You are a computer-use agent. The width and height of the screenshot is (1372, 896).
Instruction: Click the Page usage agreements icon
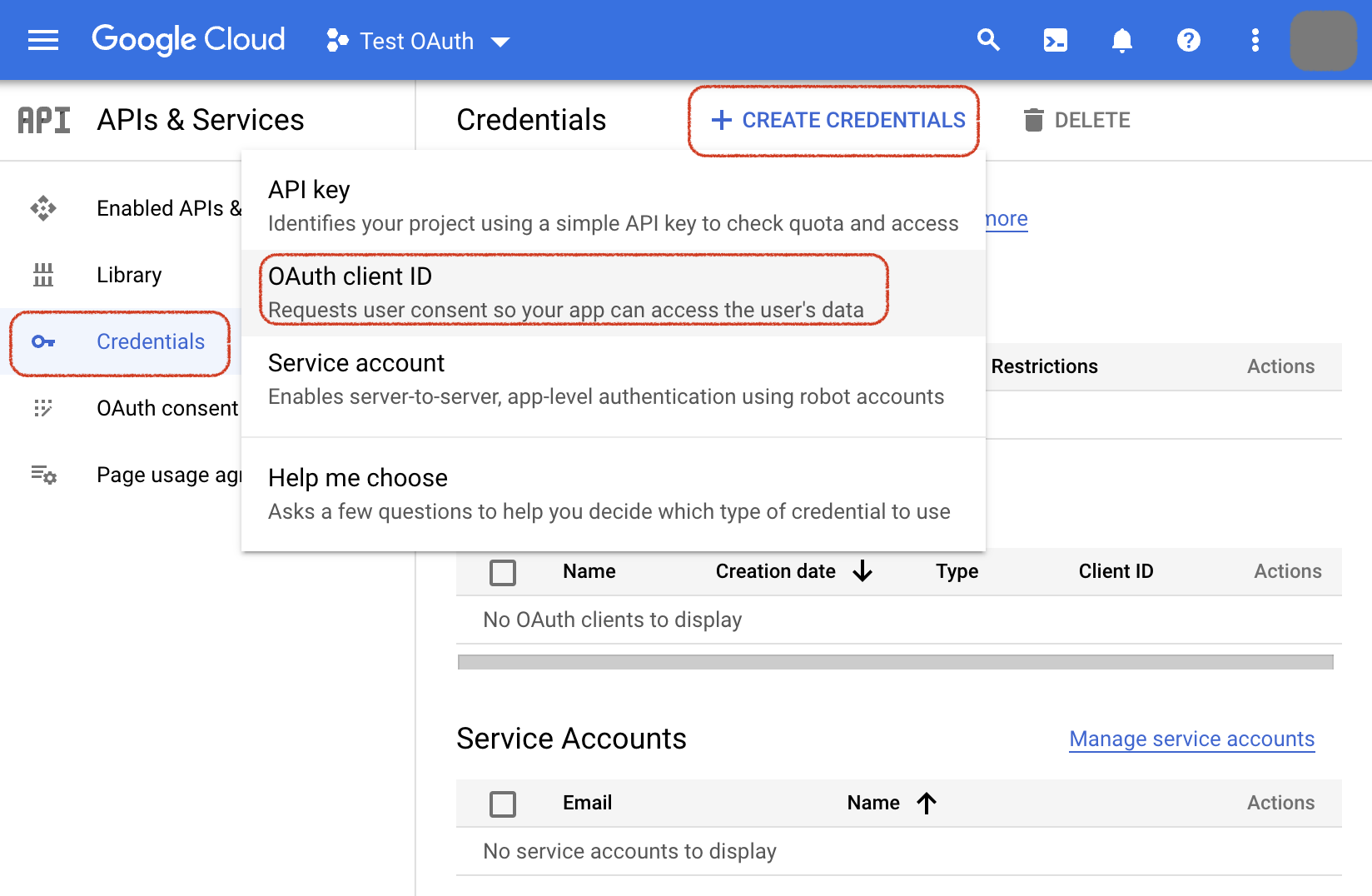(x=43, y=475)
